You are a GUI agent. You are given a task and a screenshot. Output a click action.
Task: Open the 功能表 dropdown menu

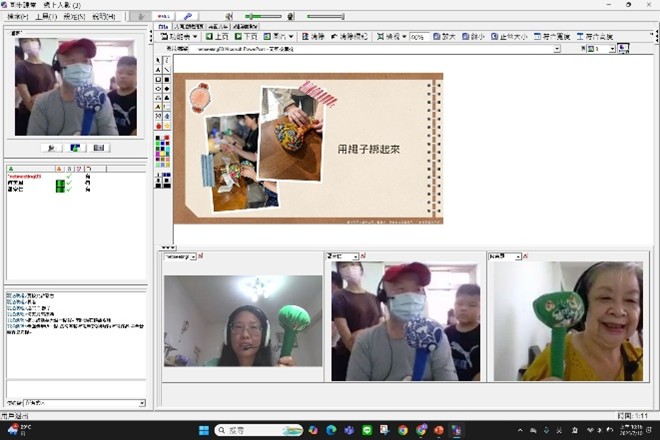[x=179, y=37]
